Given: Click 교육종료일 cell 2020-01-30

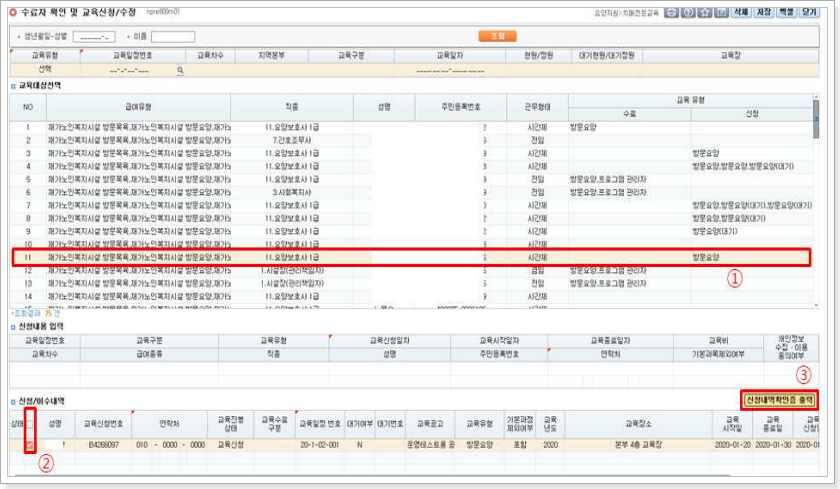Looking at the screenshot, I should click(773, 445).
